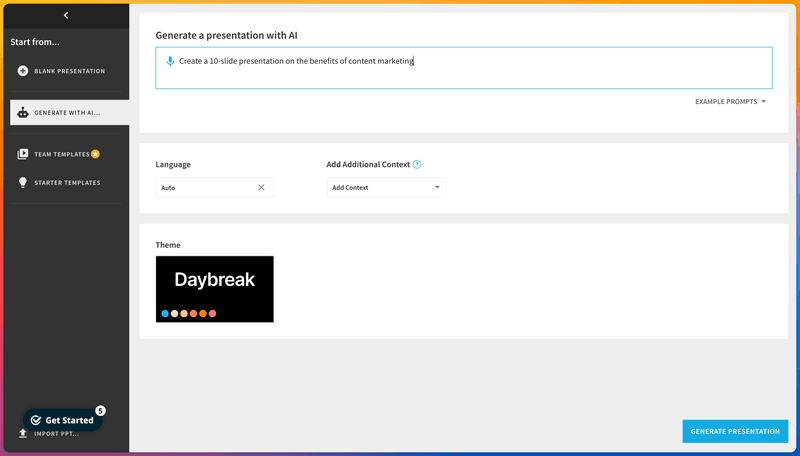Screen dimensions: 800x456
Task: Click the number 5 badge on Get Started
Action: point(101,411)
